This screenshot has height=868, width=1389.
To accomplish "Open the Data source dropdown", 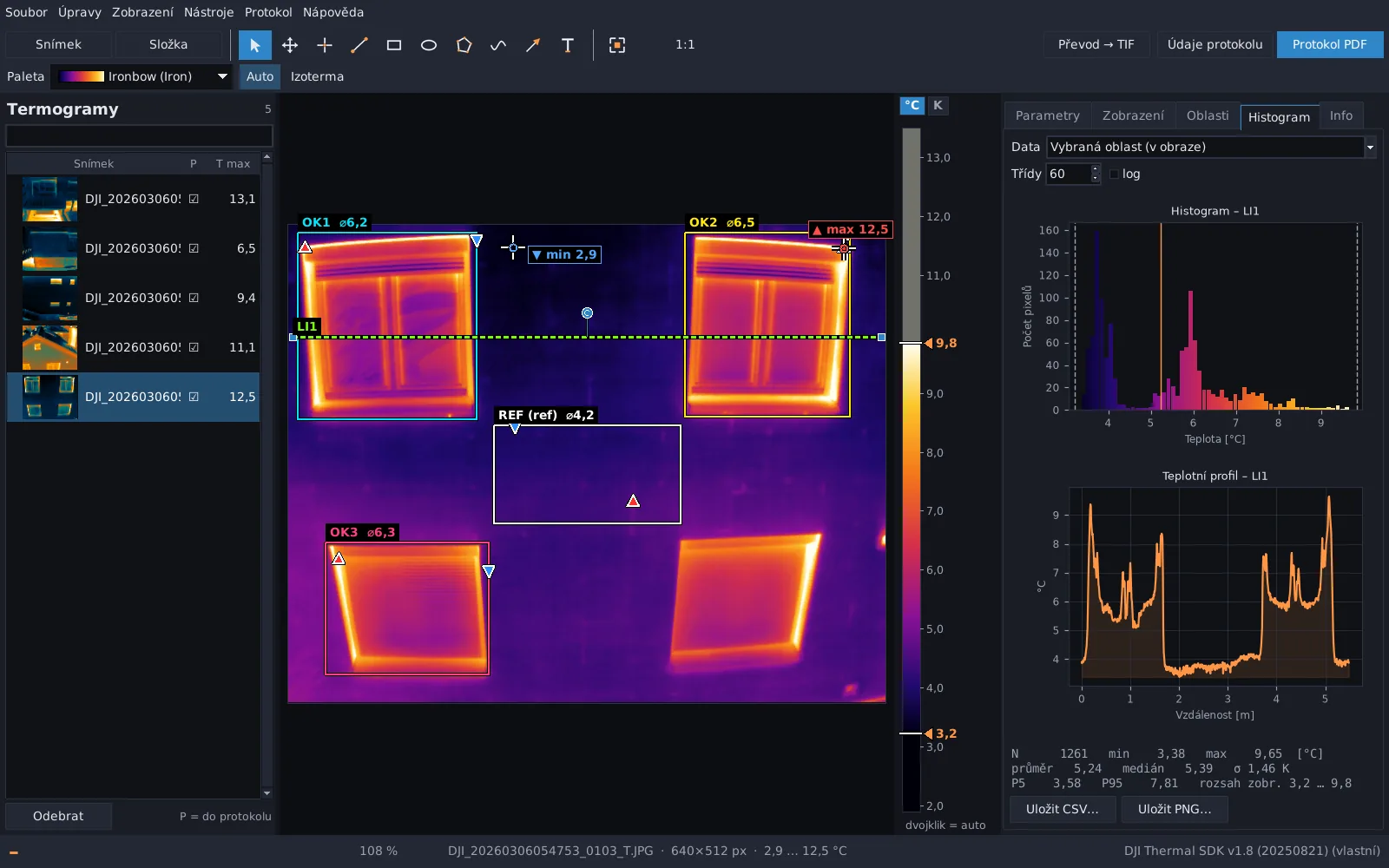I will click(1211, 147).
